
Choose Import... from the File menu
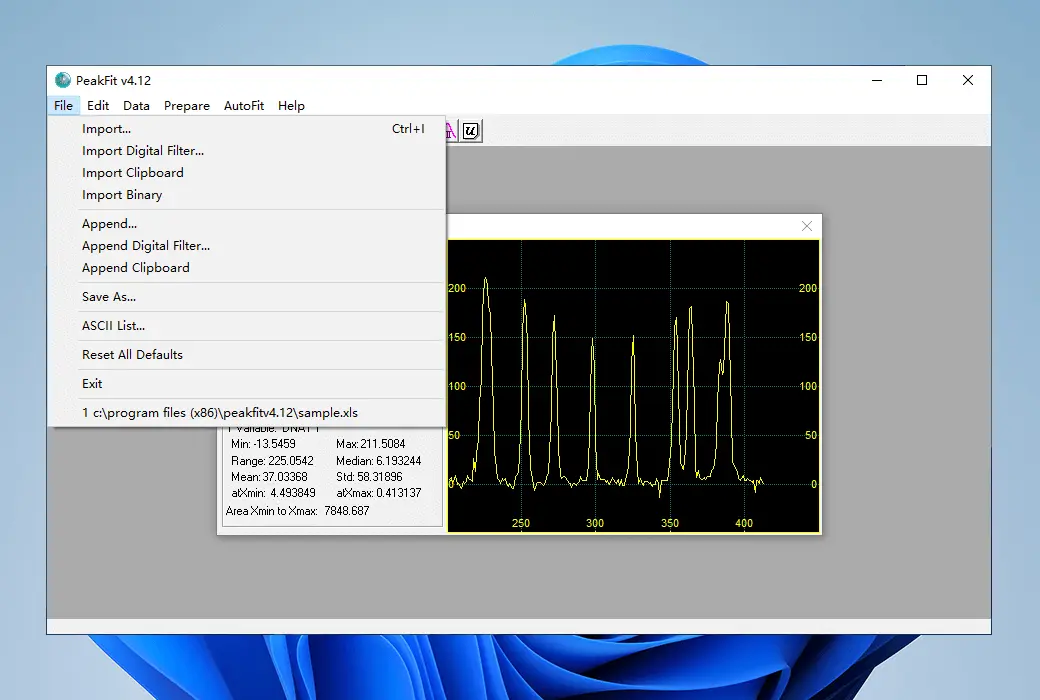[x=247, y=129]
